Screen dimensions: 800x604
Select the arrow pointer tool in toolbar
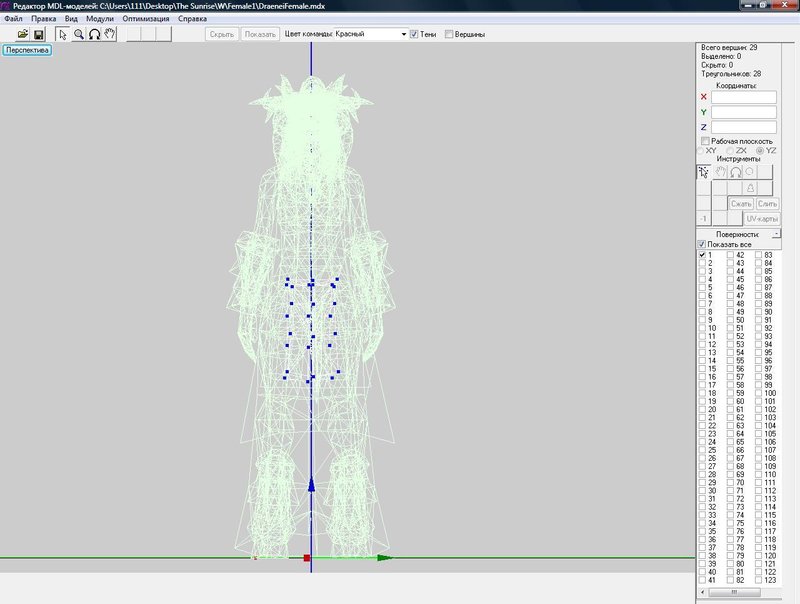(62, 34)
